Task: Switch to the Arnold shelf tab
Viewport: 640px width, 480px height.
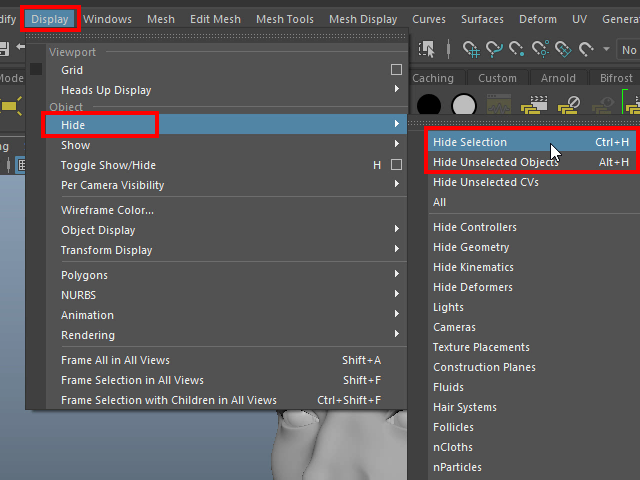Action: click(558, 78)
